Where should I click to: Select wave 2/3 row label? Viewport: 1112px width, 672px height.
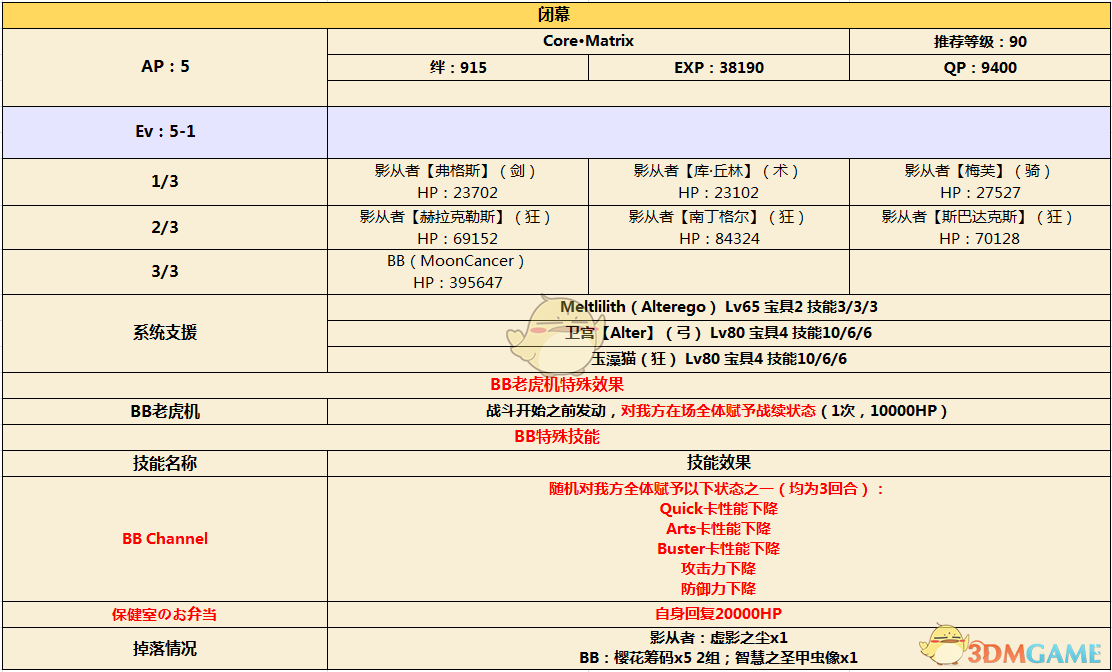[x=165, y=228]
